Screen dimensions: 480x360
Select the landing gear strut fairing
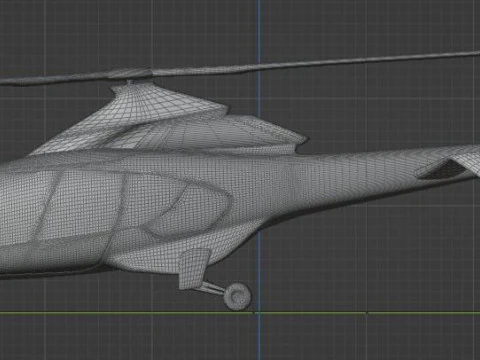click(x=194, y=269)
